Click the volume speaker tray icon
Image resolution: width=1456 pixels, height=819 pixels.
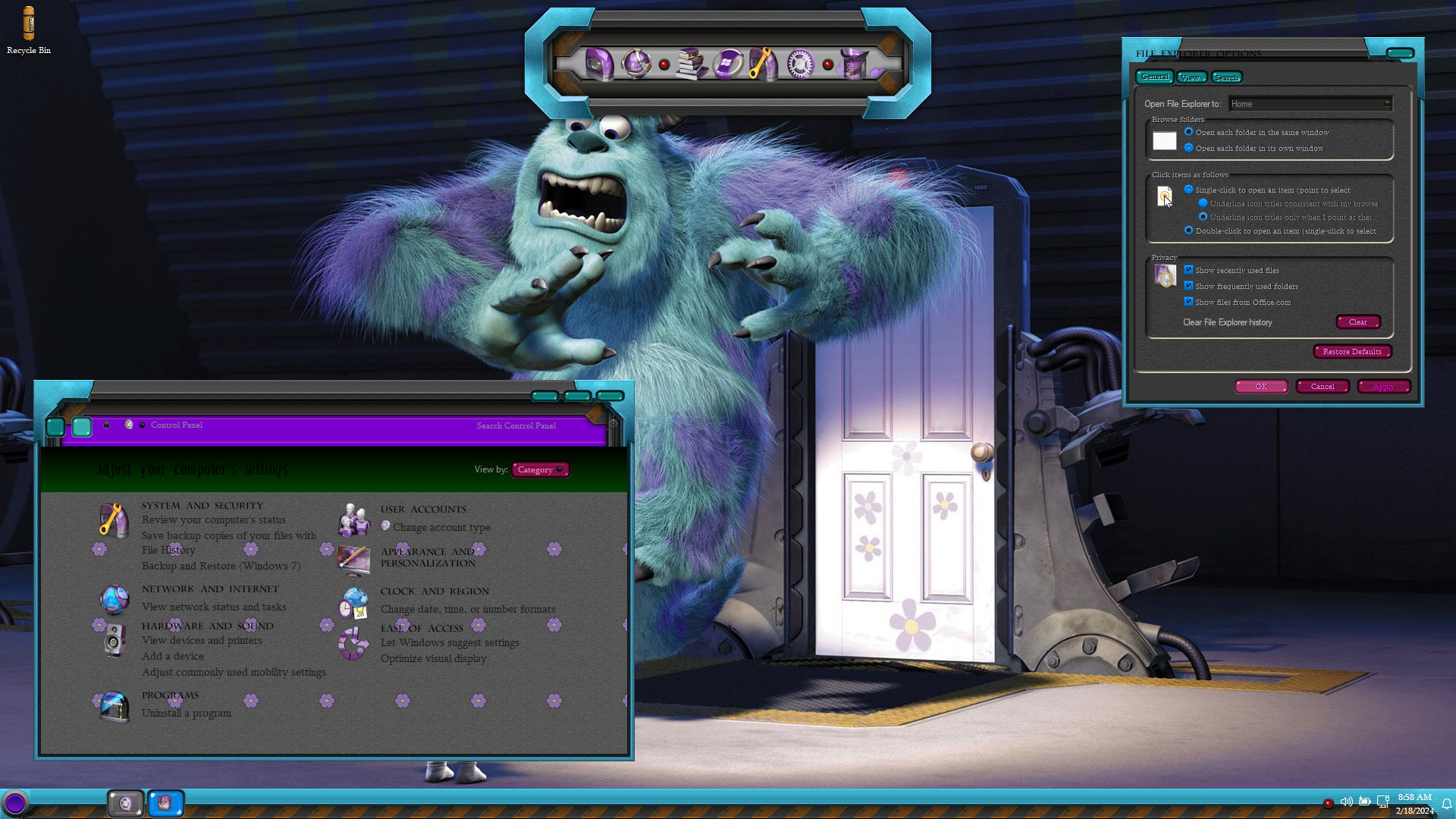tap(1346, 802)
